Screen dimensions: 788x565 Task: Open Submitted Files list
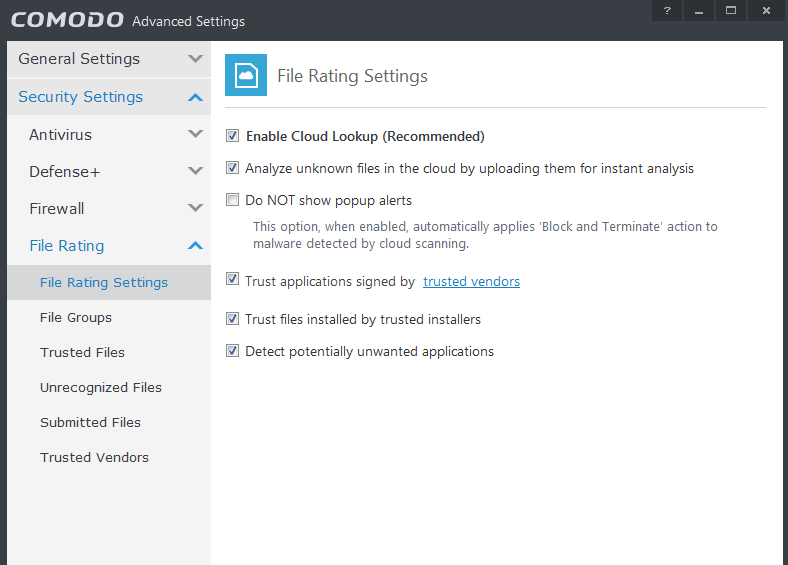(90, 422)
